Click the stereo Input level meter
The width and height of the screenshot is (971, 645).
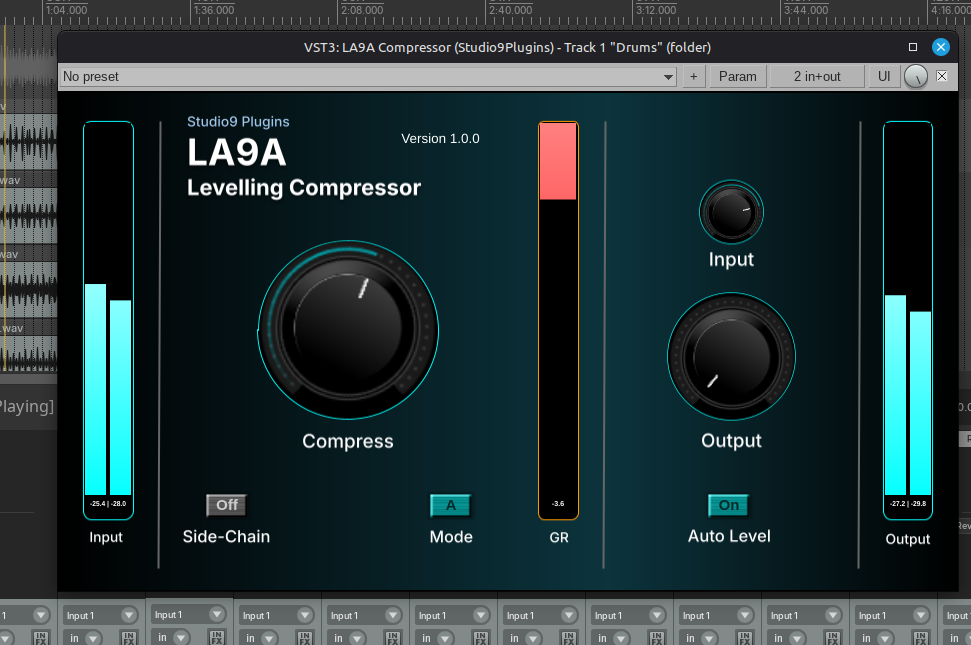click(108, 320)
